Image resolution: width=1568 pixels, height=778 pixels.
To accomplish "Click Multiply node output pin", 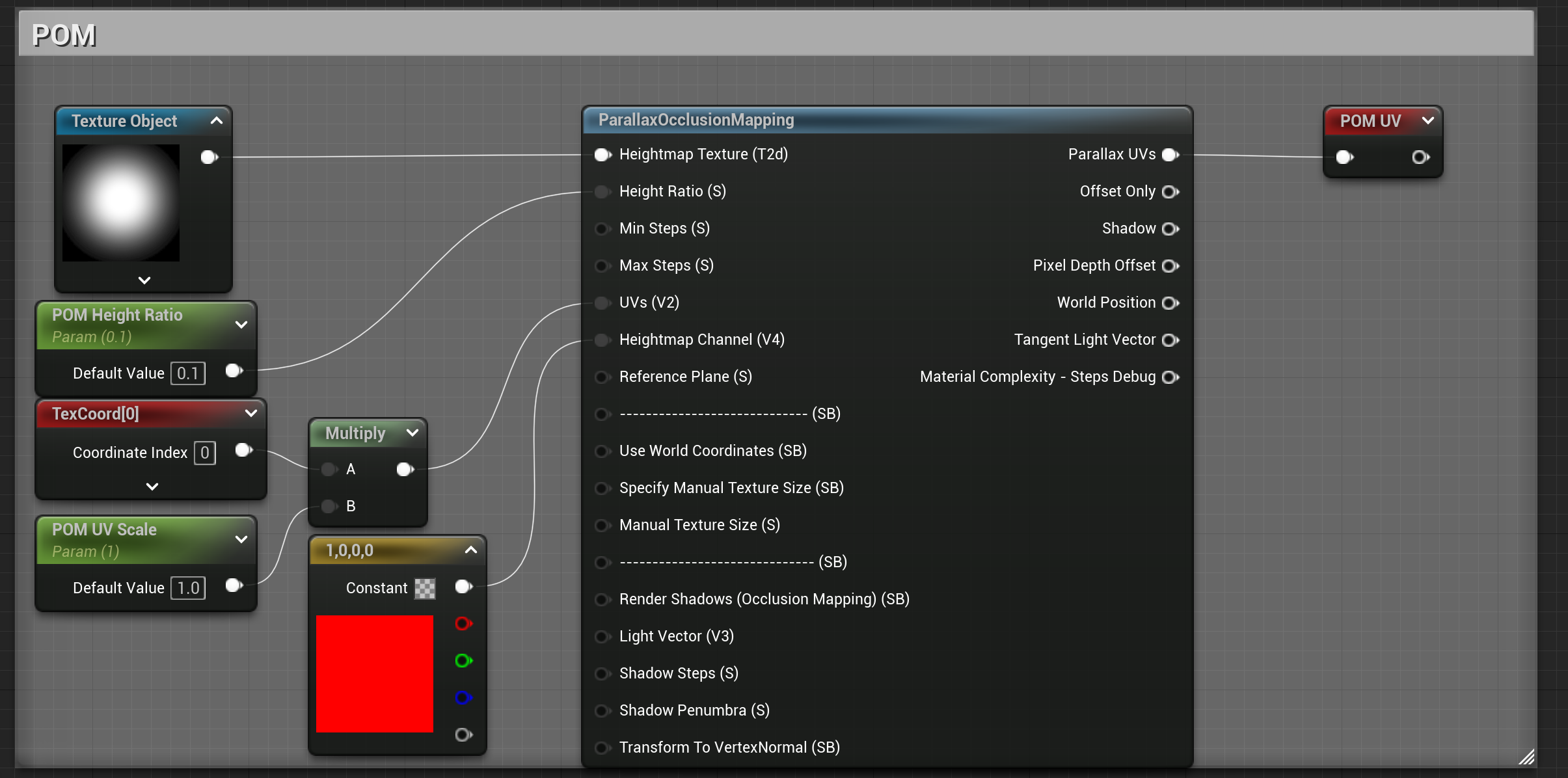I will pos(405,469).
